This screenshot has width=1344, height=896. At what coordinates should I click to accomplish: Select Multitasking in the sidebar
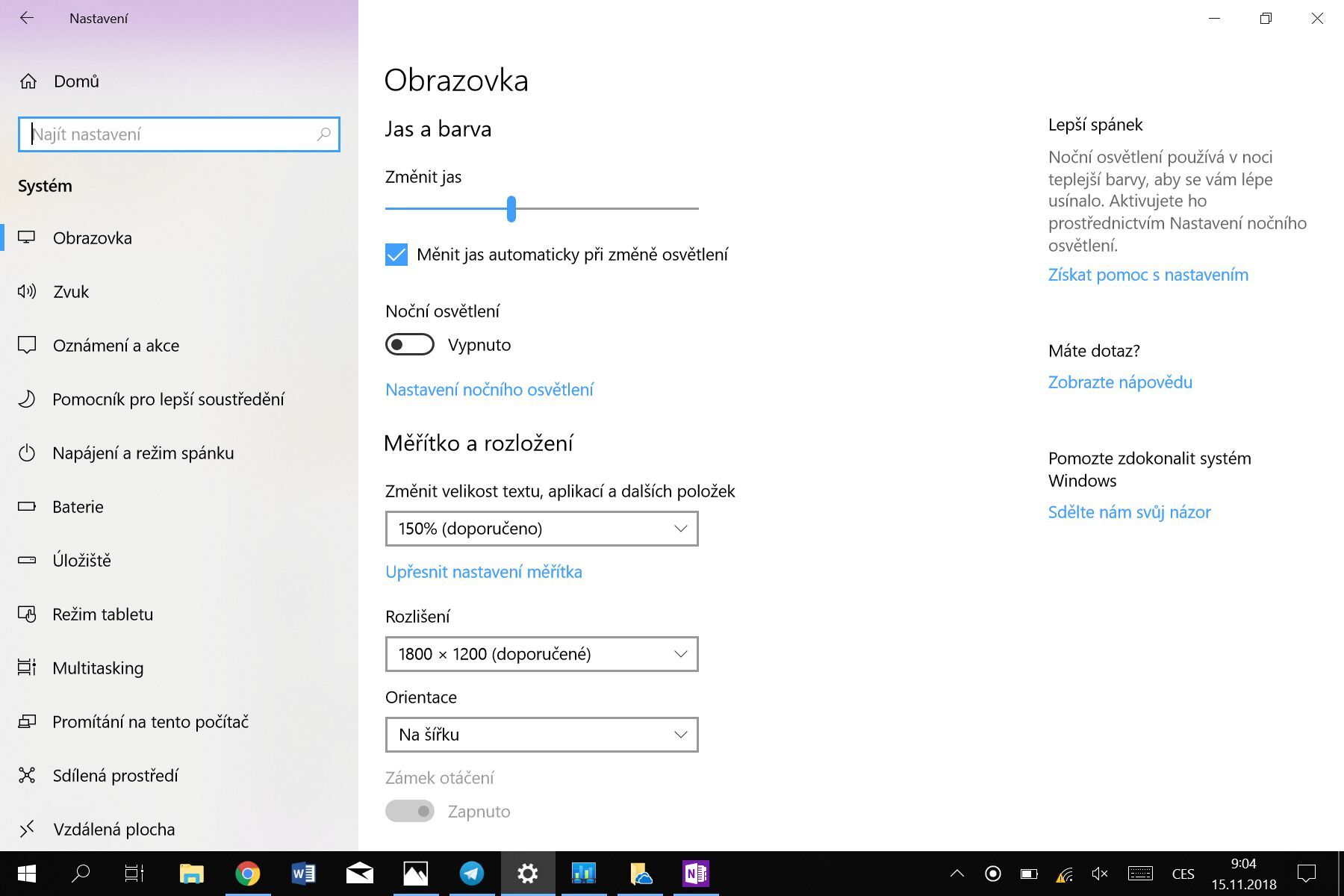click(98, 668)
